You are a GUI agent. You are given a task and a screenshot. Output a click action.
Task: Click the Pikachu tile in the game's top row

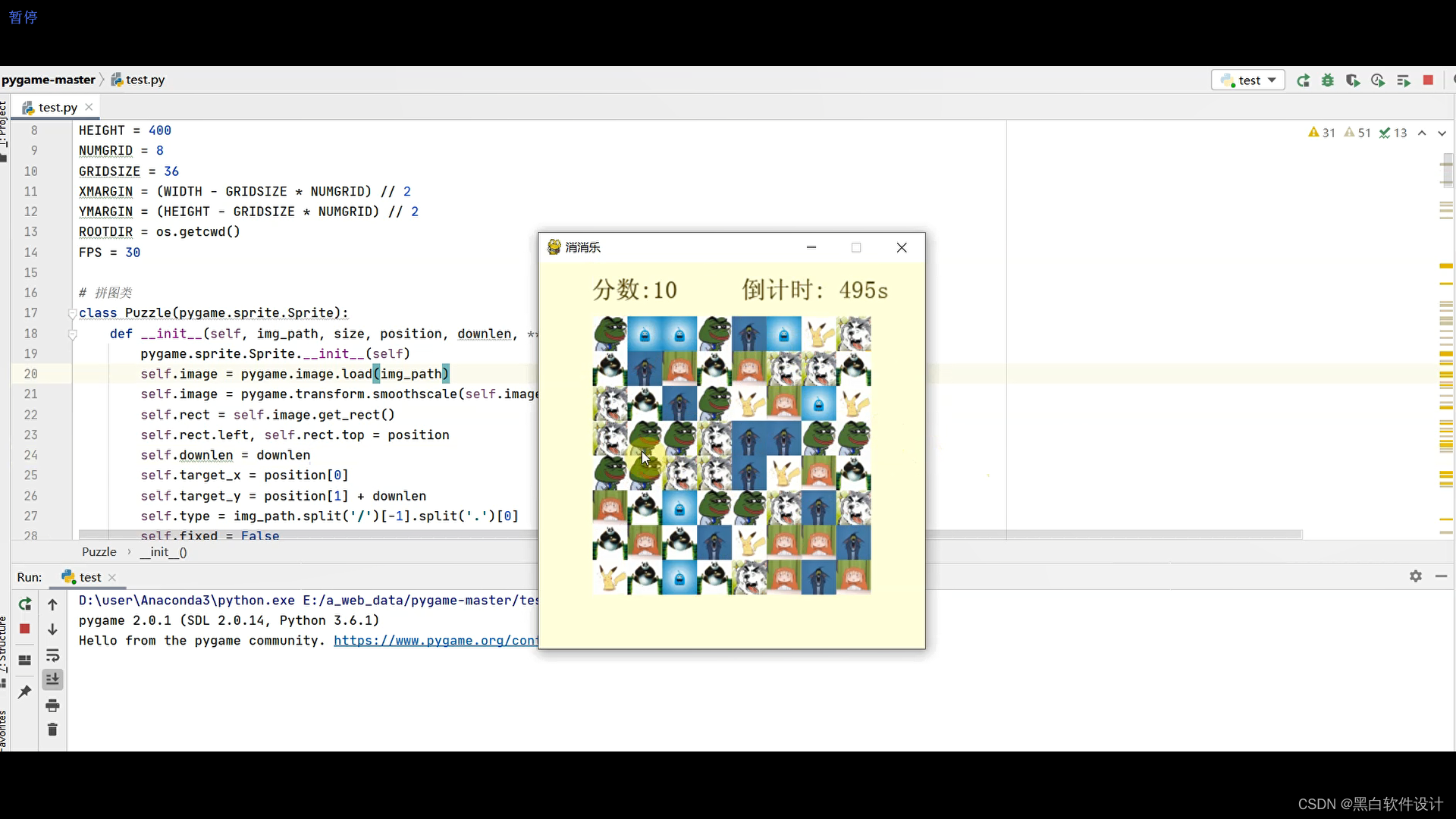819,334
